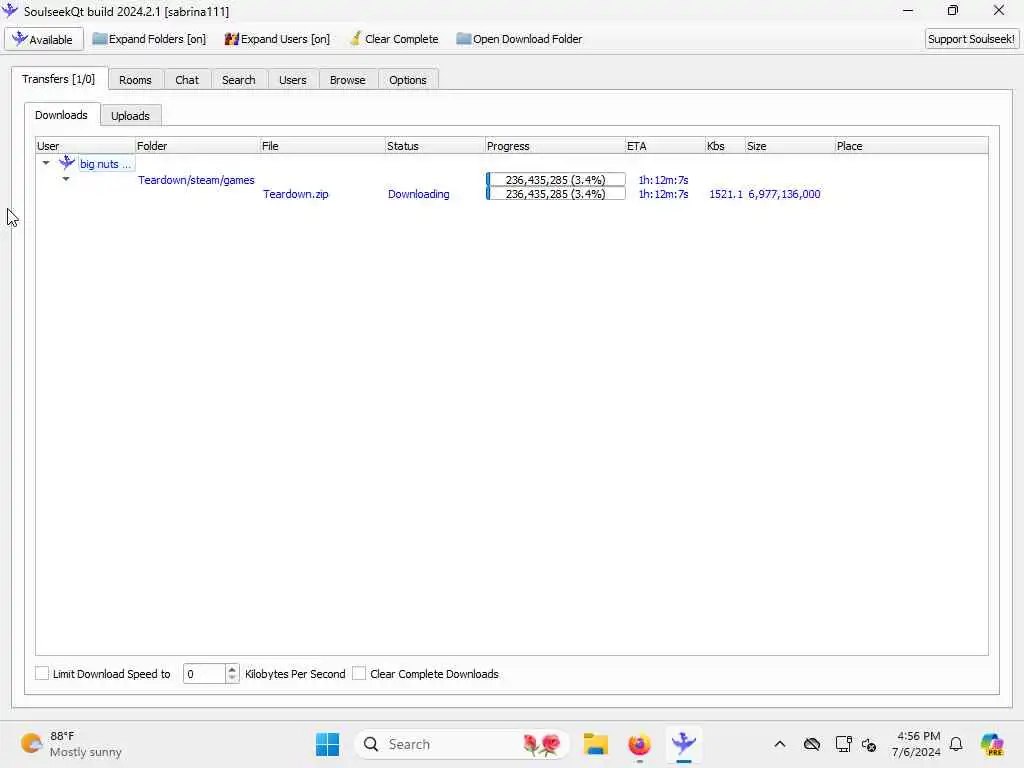1024x768 pixels.
Task: Click the display cast tray icon
Action: tap(843, 744)
